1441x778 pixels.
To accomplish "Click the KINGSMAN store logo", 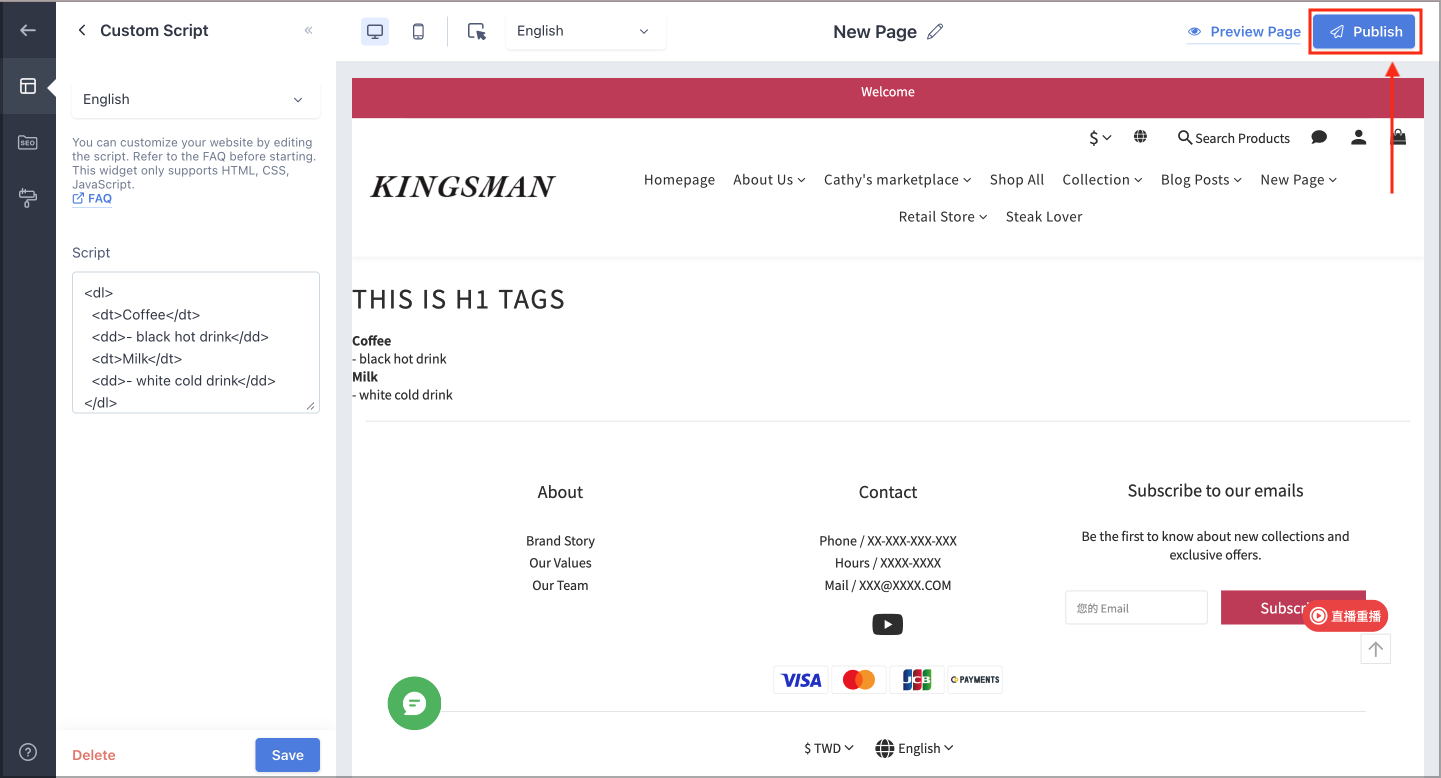I will 463,187.
